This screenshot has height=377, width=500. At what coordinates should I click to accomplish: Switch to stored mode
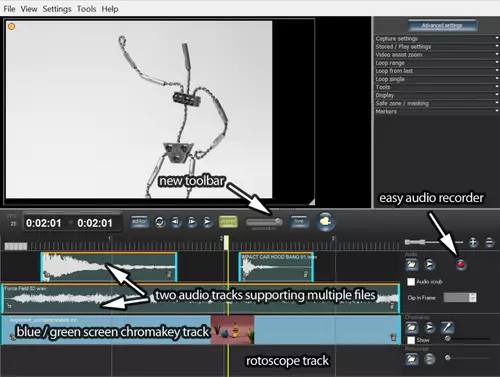[228, 222]
